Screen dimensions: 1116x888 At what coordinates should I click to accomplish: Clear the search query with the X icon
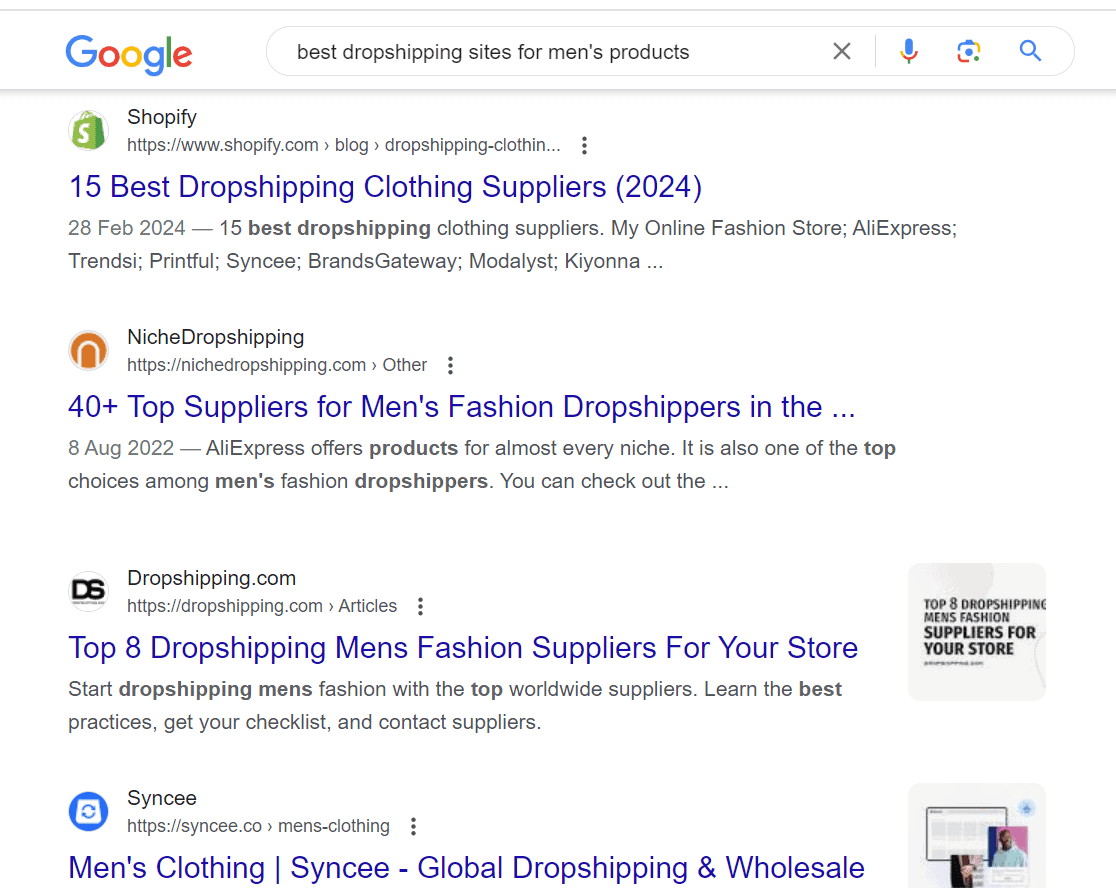[842, 51]
